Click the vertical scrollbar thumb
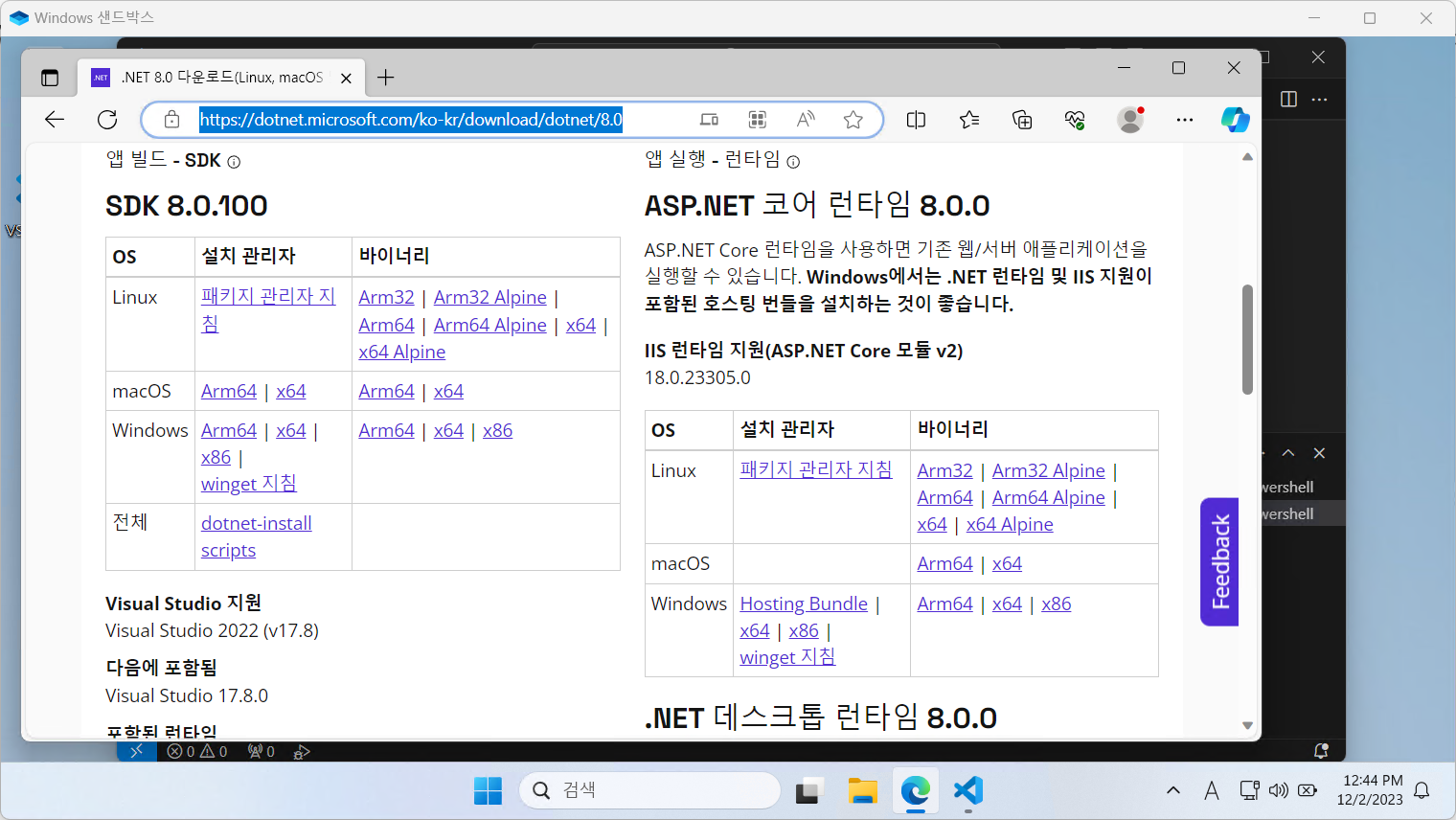The height and width of the screenshot is (820, 1456). pos(1247,339)
